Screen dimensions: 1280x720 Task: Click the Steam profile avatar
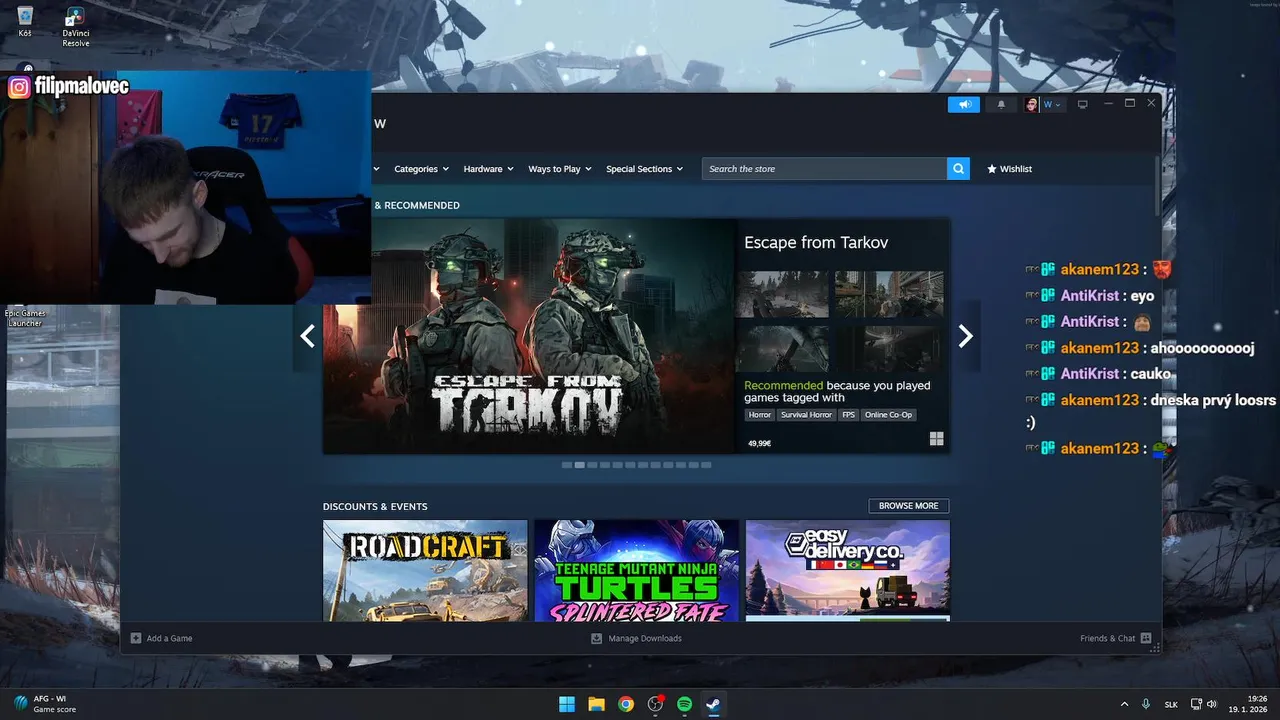coord(1031,104)
